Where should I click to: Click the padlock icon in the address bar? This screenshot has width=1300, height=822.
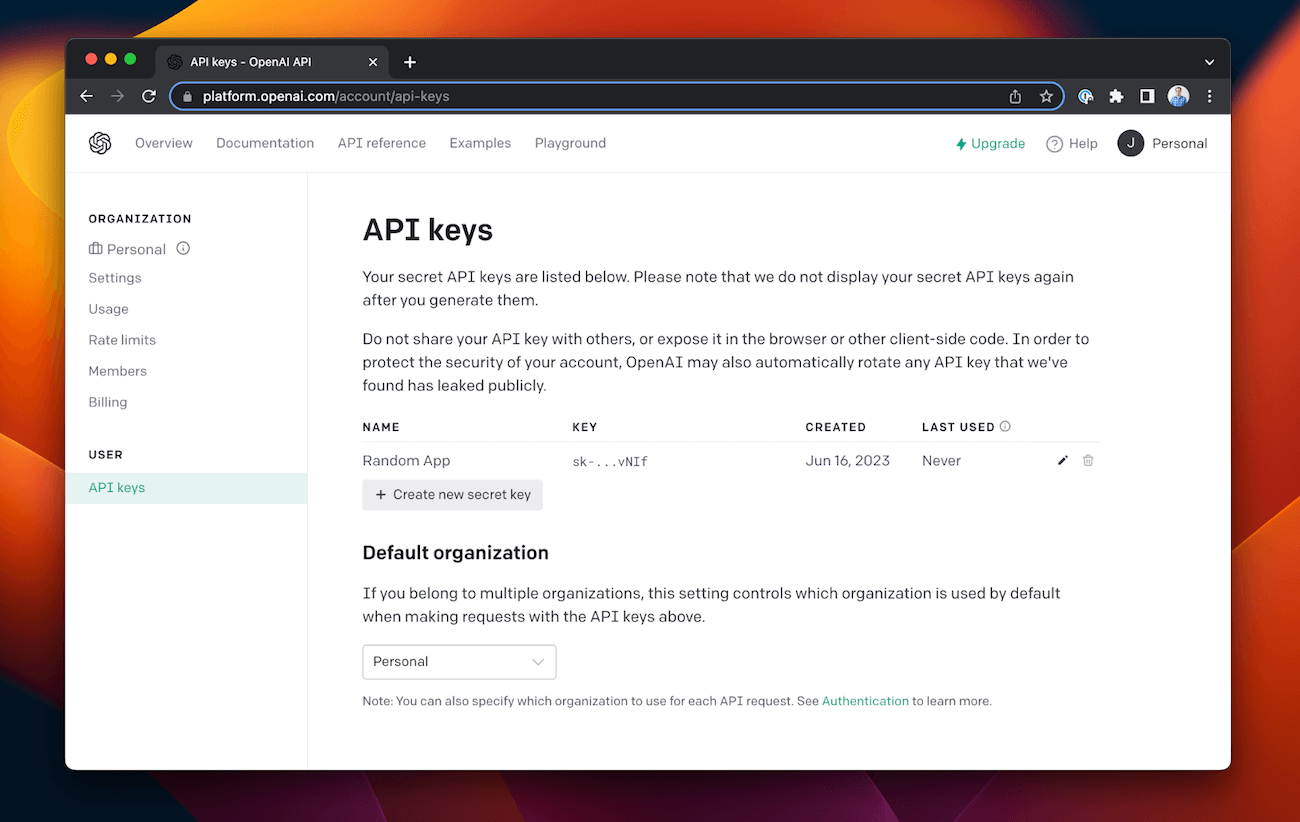coord(188,96)
